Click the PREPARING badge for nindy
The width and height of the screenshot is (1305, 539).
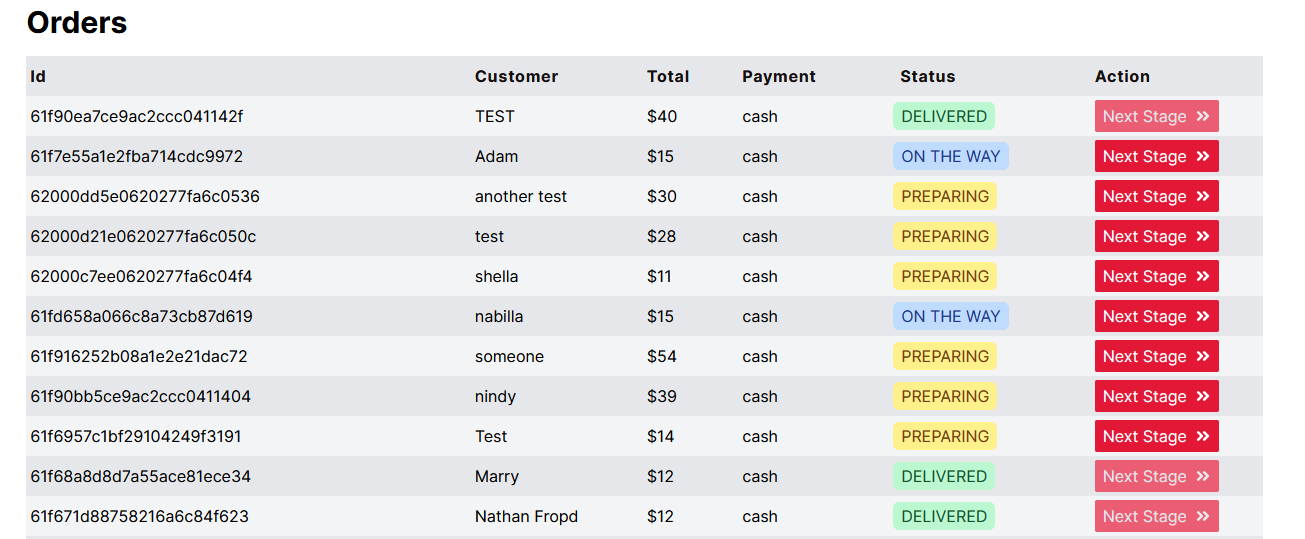pos(945,396)
